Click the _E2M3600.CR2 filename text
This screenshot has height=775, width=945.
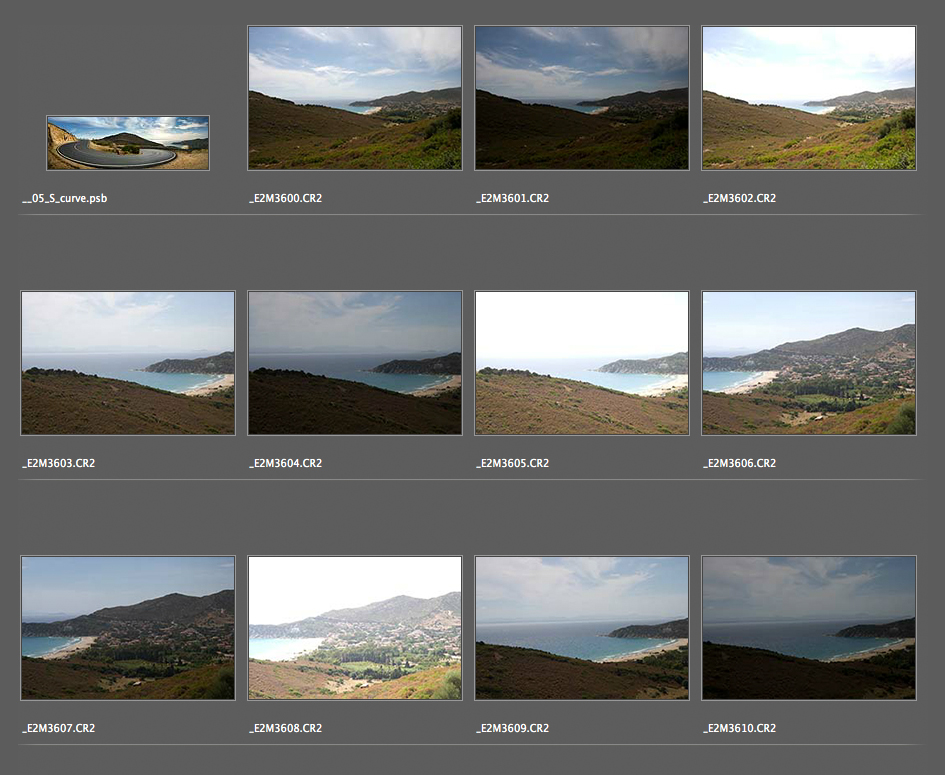[285, 198]
